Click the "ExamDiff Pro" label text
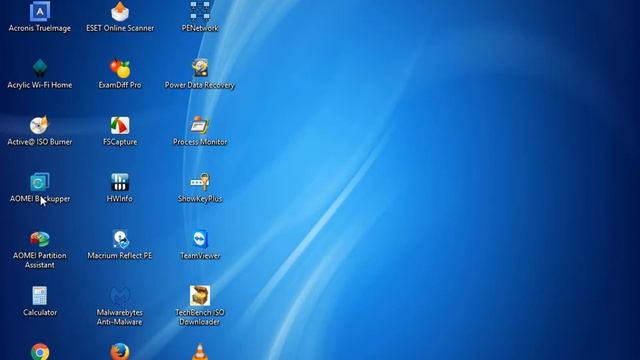This screenshot has width=640, height=360. tap(120, 85)
